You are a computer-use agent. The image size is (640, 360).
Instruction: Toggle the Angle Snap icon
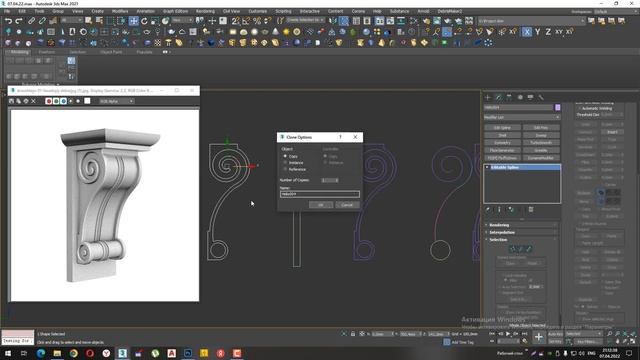click(246, 20)
